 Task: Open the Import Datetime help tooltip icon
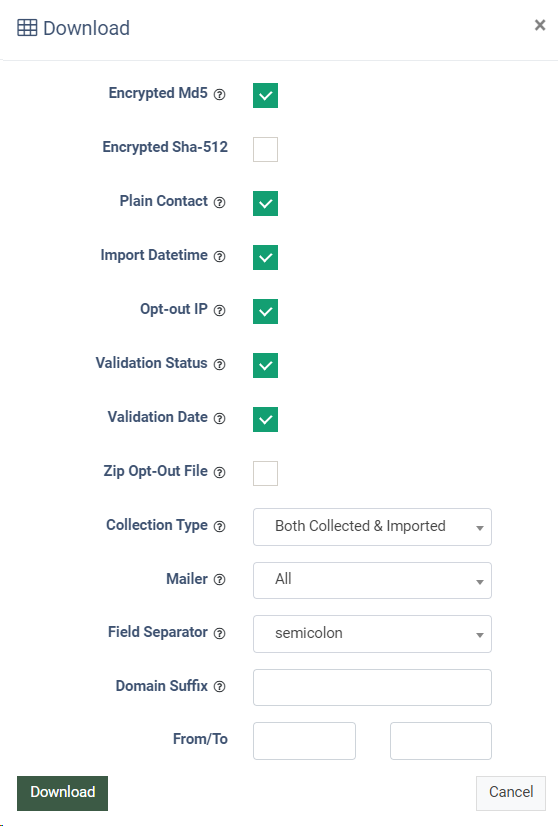pyautogui.click(x=220, y=257)
